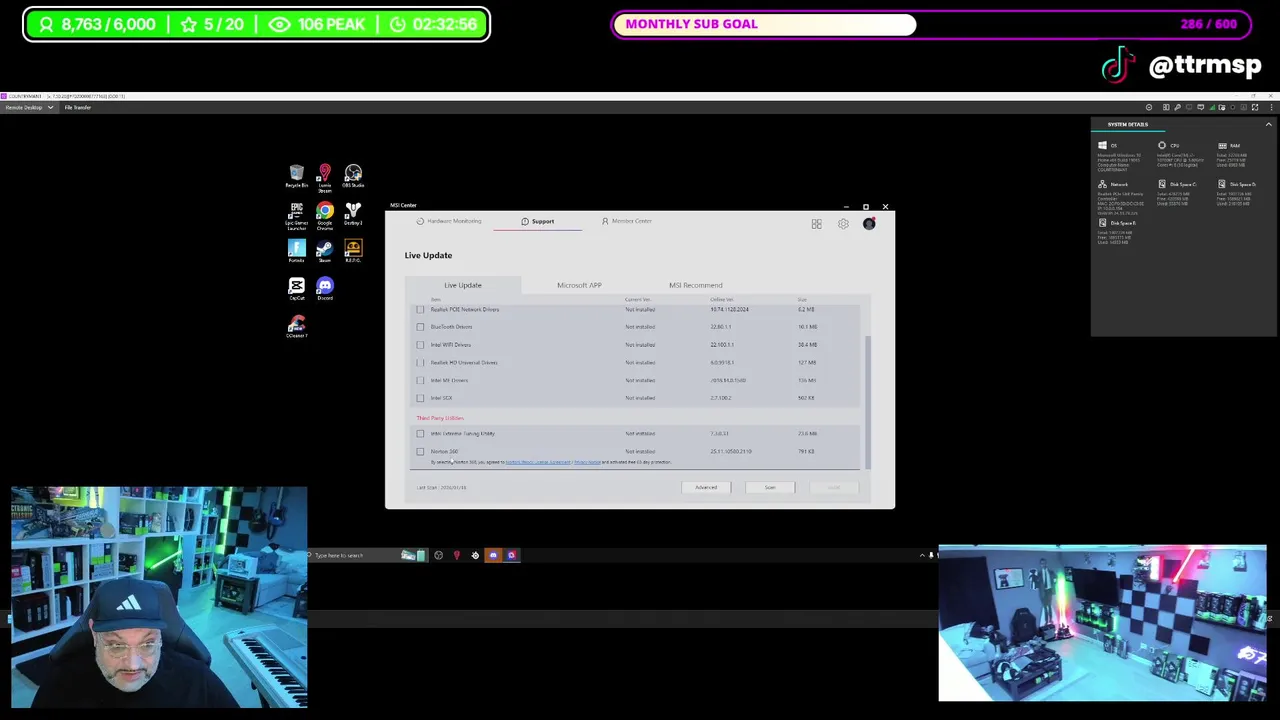Switch to the Microsoft APP tab
Image resolution: width=1280 pixels, height=720 pixels.
pyautogui.click(x=579, y=285)
